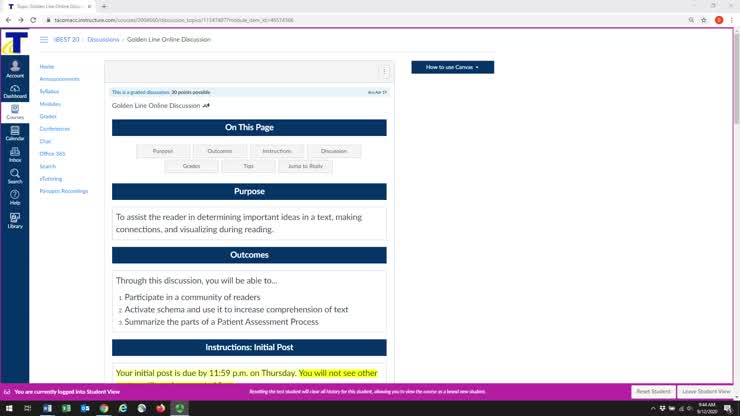Click the college T logo

pos(15,42)
